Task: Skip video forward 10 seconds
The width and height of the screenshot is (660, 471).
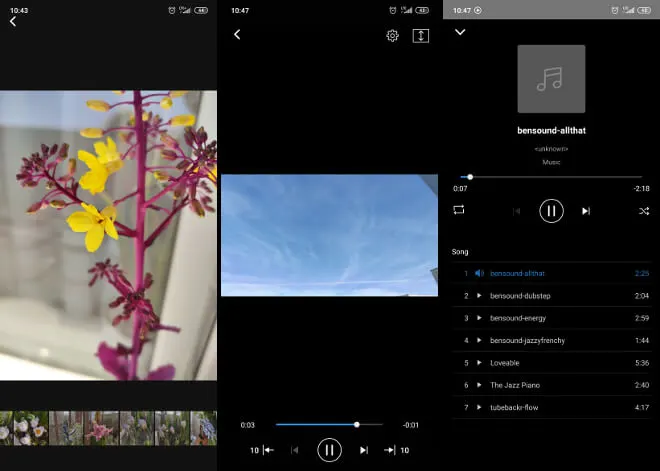Action: click(x=397, y=450)
